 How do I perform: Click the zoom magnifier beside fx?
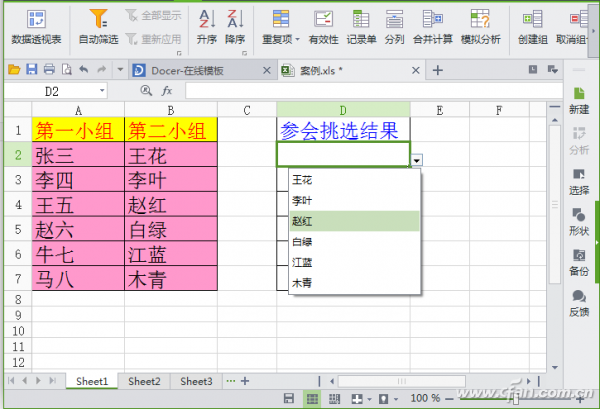(146, 91)
